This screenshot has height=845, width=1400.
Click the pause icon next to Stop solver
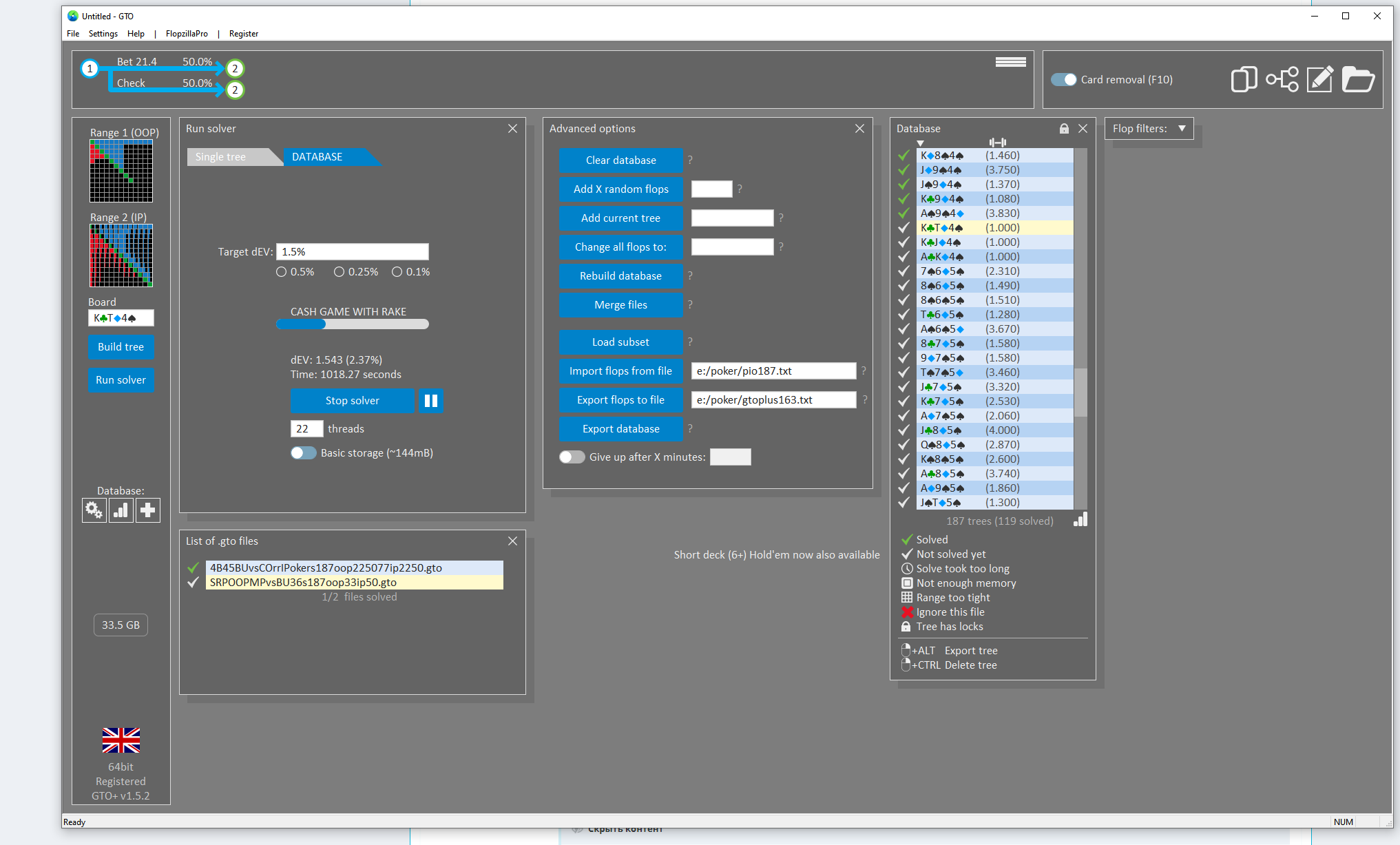tap(431, 401)
